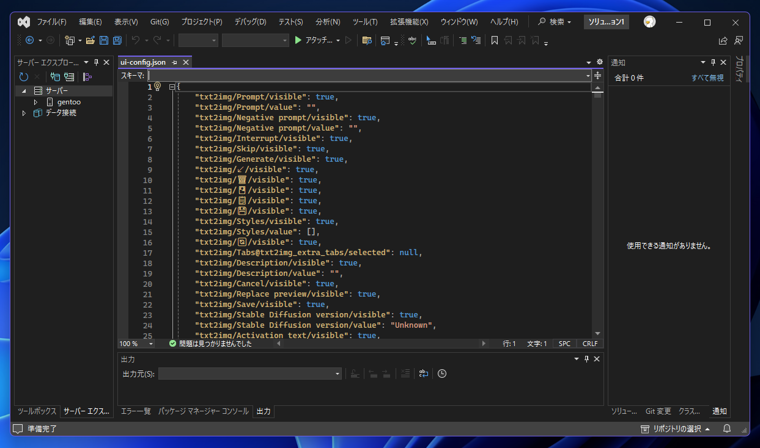Open the Git(G) menu
Image resolution: width=760 pixels, height=448 pixels.
pos(159,22)
